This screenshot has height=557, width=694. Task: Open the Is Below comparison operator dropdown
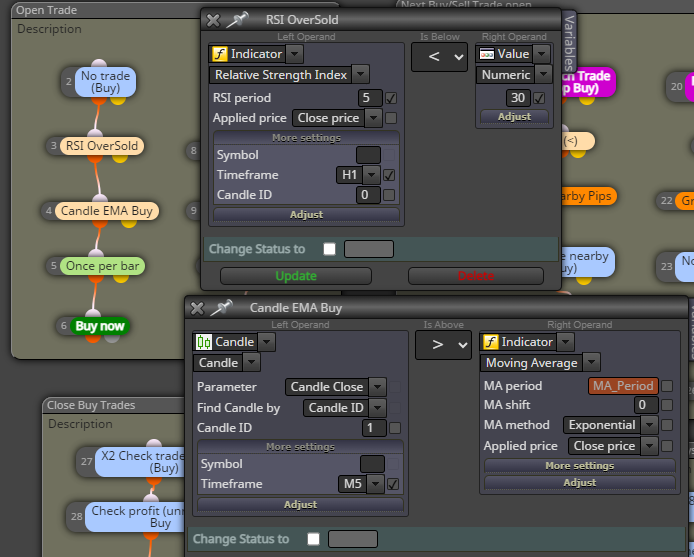coord(439,57)
